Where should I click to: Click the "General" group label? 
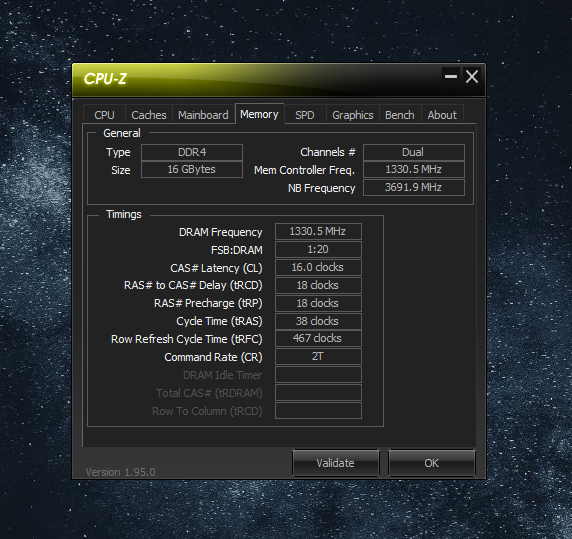pyautogui.click(x=122, y=133)
